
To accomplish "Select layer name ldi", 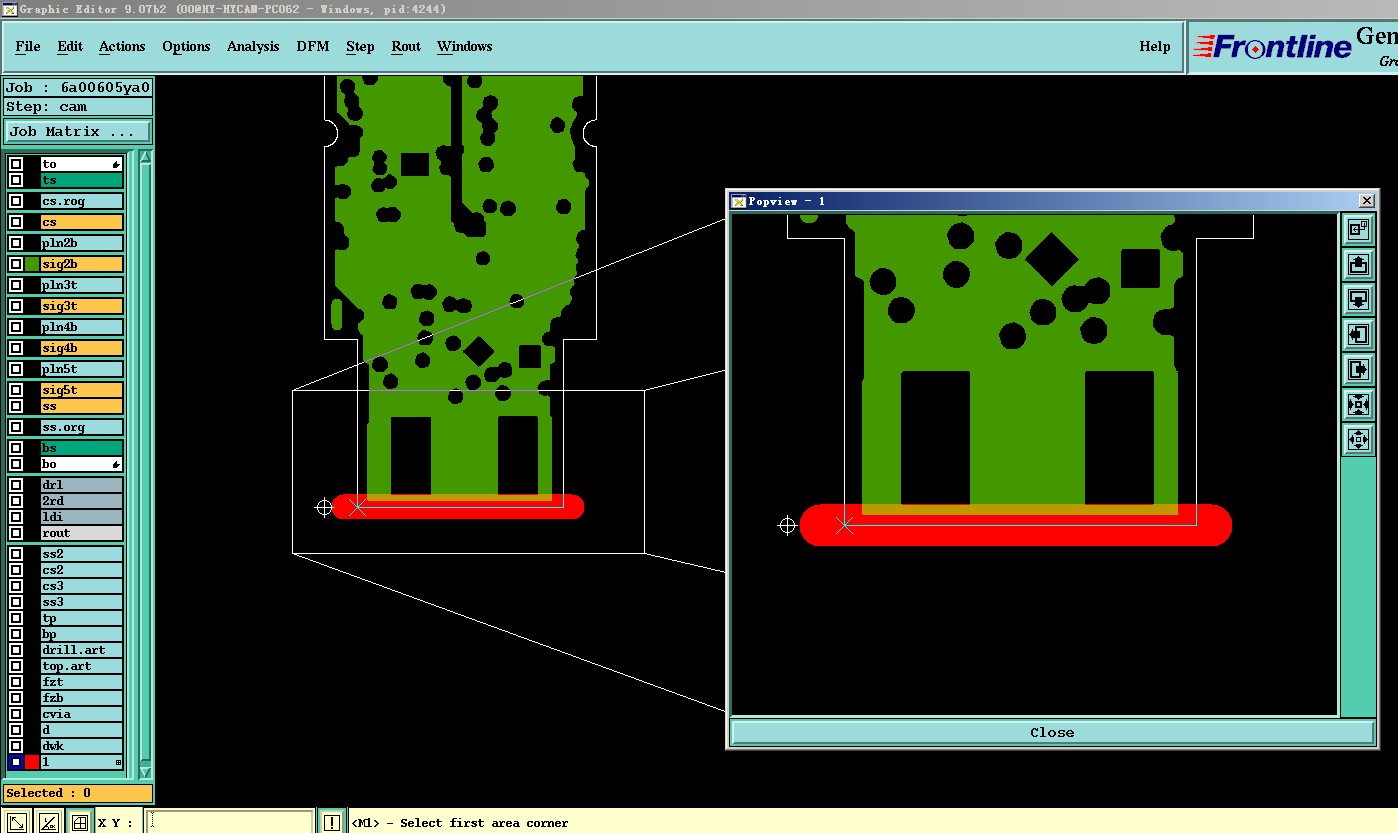I will tap(82, 517).
